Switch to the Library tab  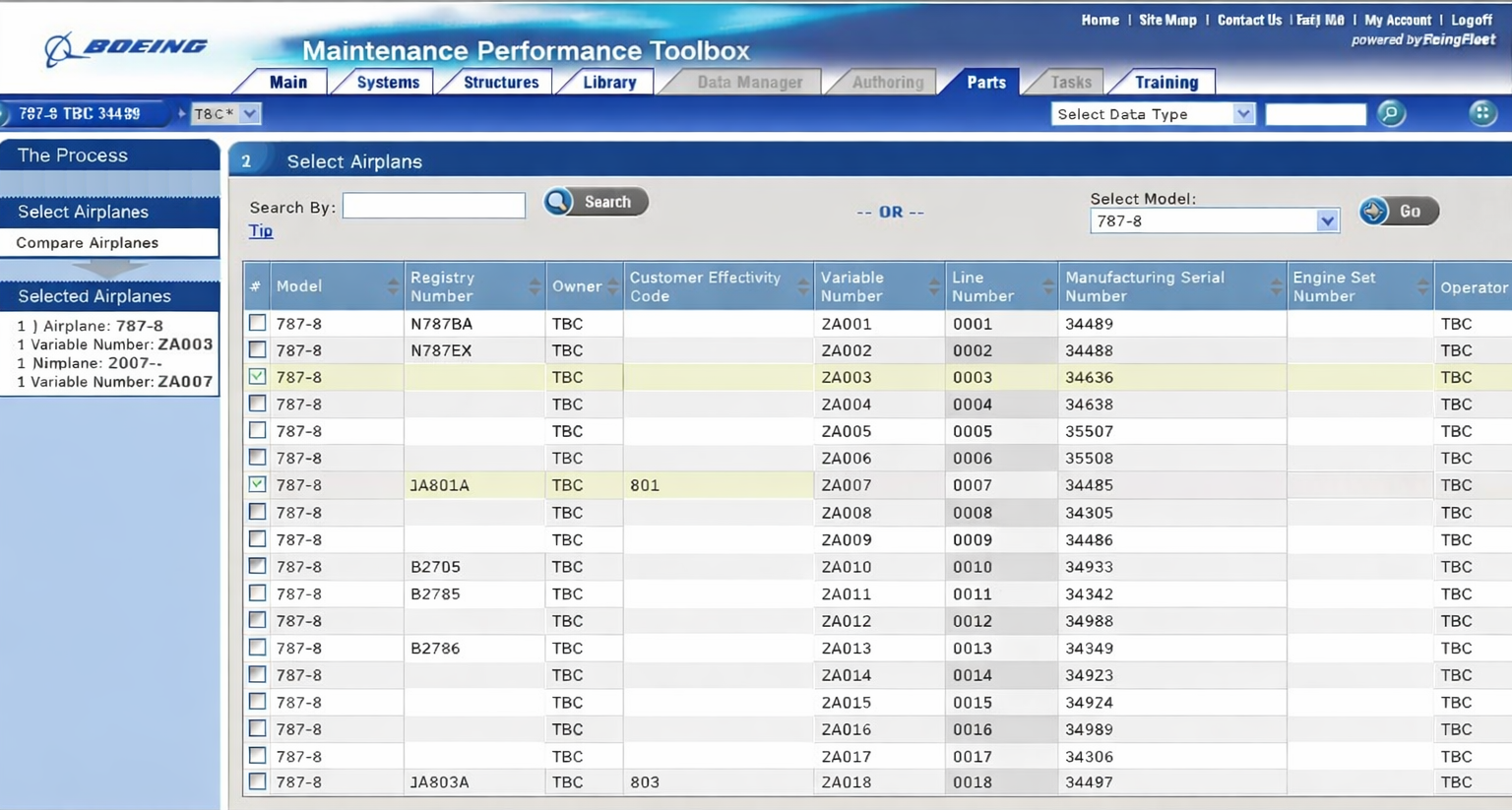click(609, 82)
